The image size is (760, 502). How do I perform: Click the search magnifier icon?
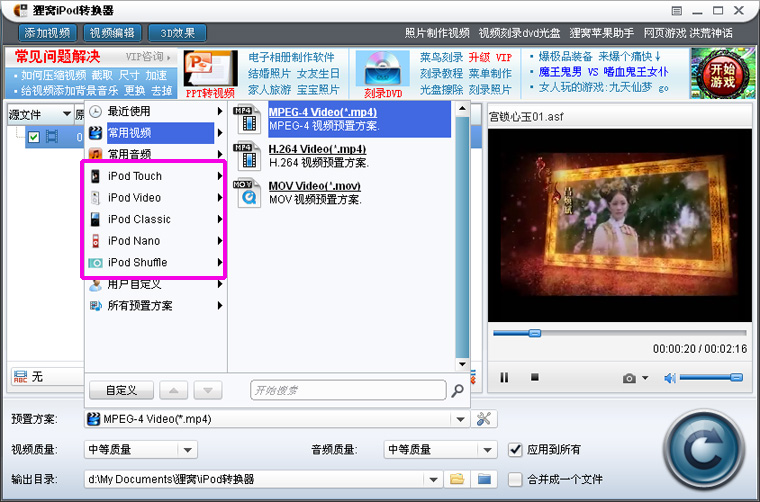pyautogui.click(x=457, y=390)
